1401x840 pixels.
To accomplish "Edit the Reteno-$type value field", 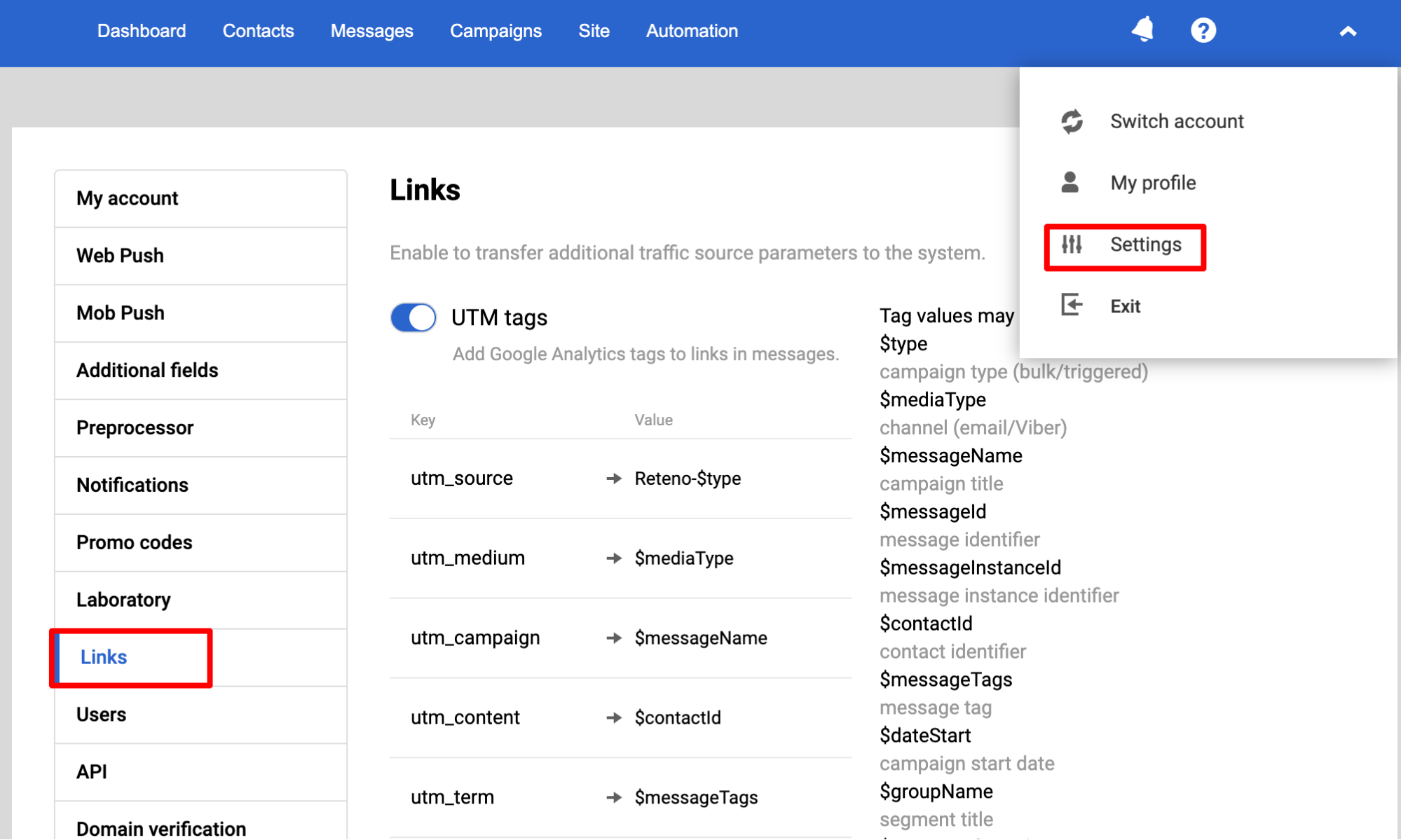I will point(687,478).
